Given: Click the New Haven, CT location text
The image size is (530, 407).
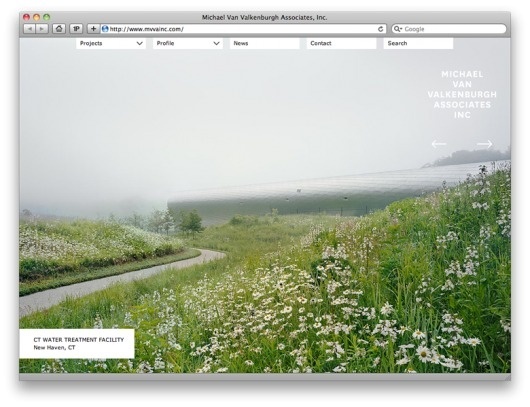Looking at the screenshot, I should [x=54, y=348].
